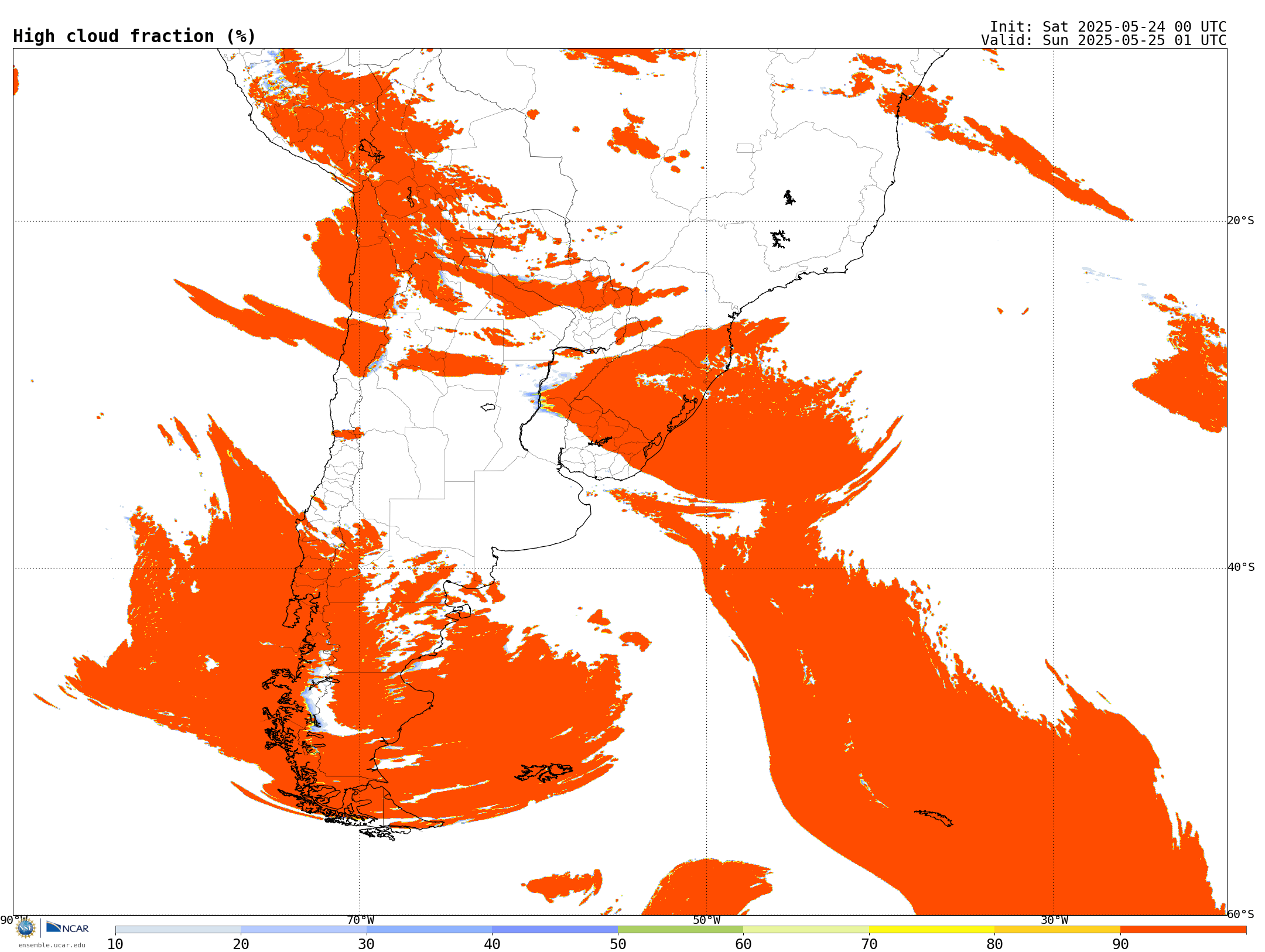Pick the 90+ orange-red colorbar segment
This screenshot has height=952, width=1265.
1183,930
